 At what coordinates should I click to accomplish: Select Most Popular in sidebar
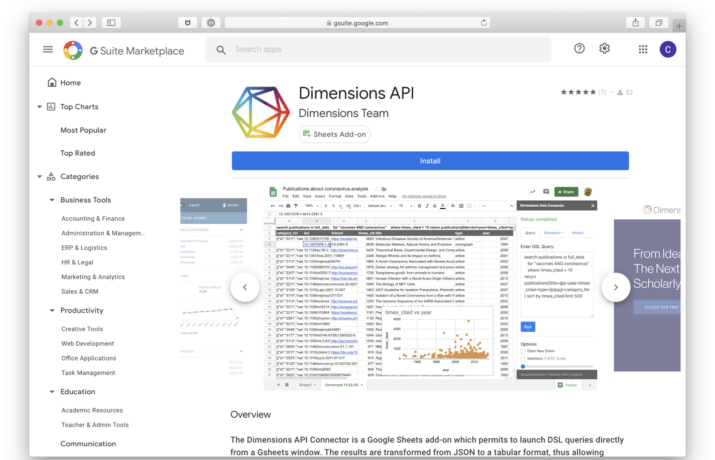tap(83, 130)
